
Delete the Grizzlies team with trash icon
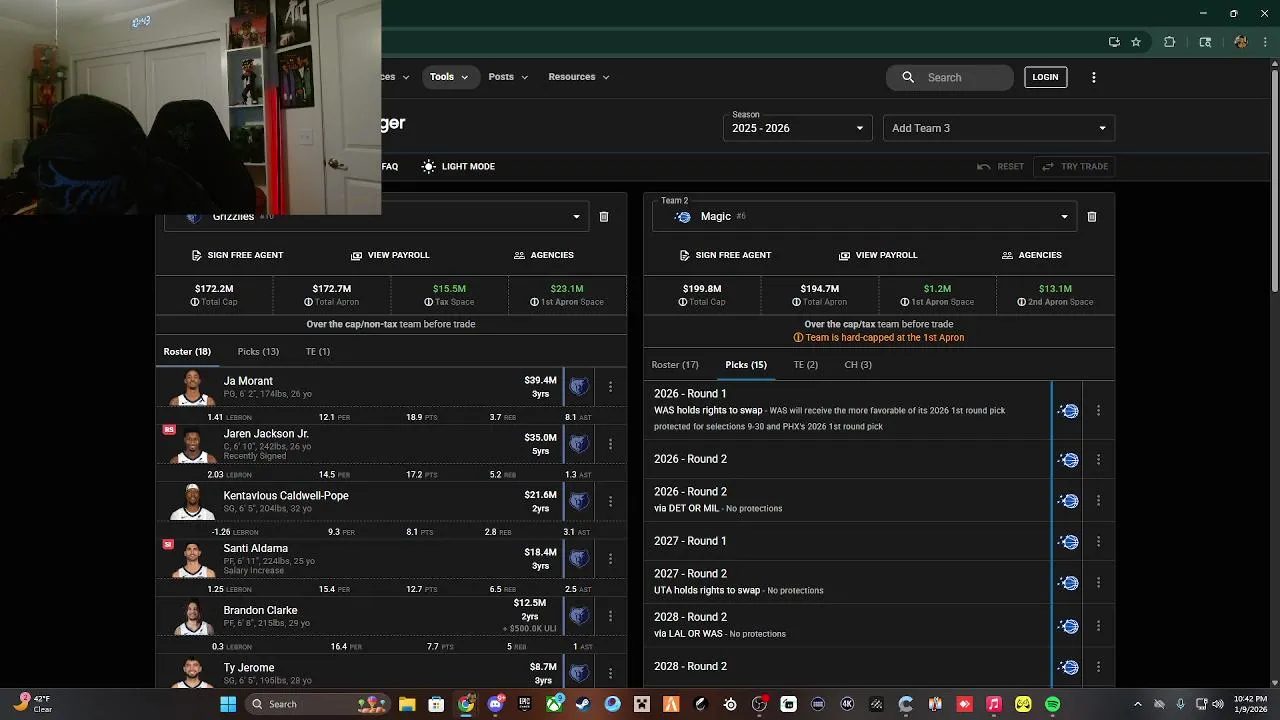point(604,217)
